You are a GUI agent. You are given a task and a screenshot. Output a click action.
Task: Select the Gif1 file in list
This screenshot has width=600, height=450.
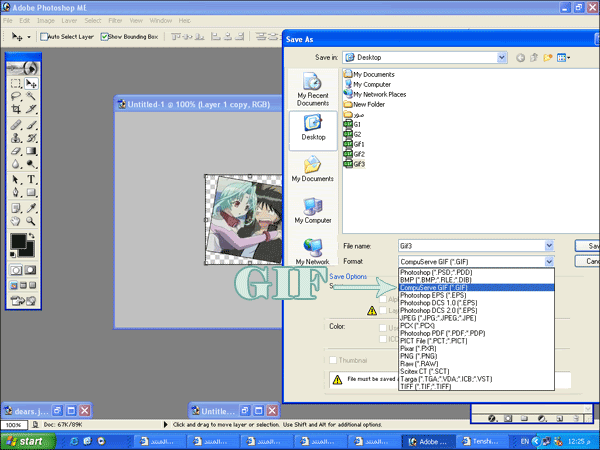coord(354,144)
